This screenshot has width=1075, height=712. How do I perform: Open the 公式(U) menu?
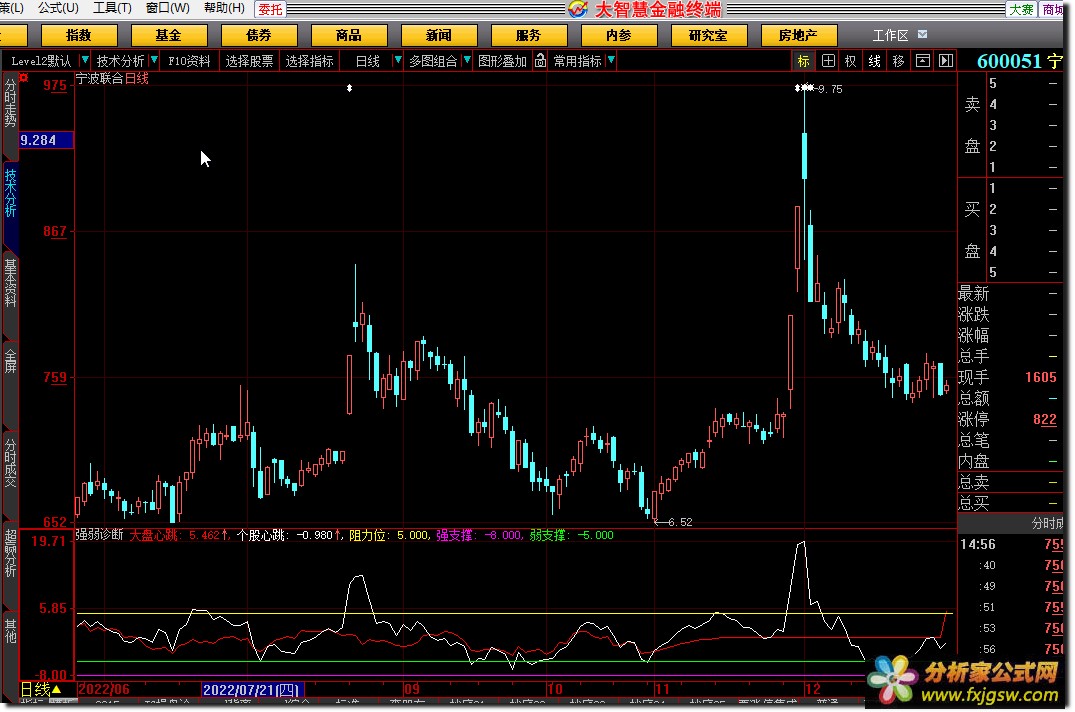pyautogui.click(x=58, y=8)
